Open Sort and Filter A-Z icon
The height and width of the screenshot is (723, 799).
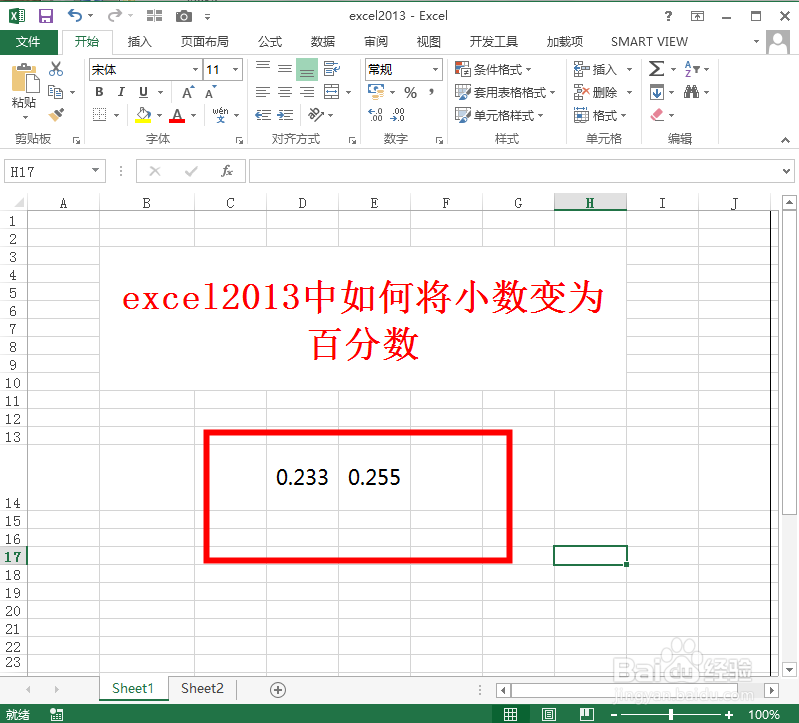pos(691,69)
